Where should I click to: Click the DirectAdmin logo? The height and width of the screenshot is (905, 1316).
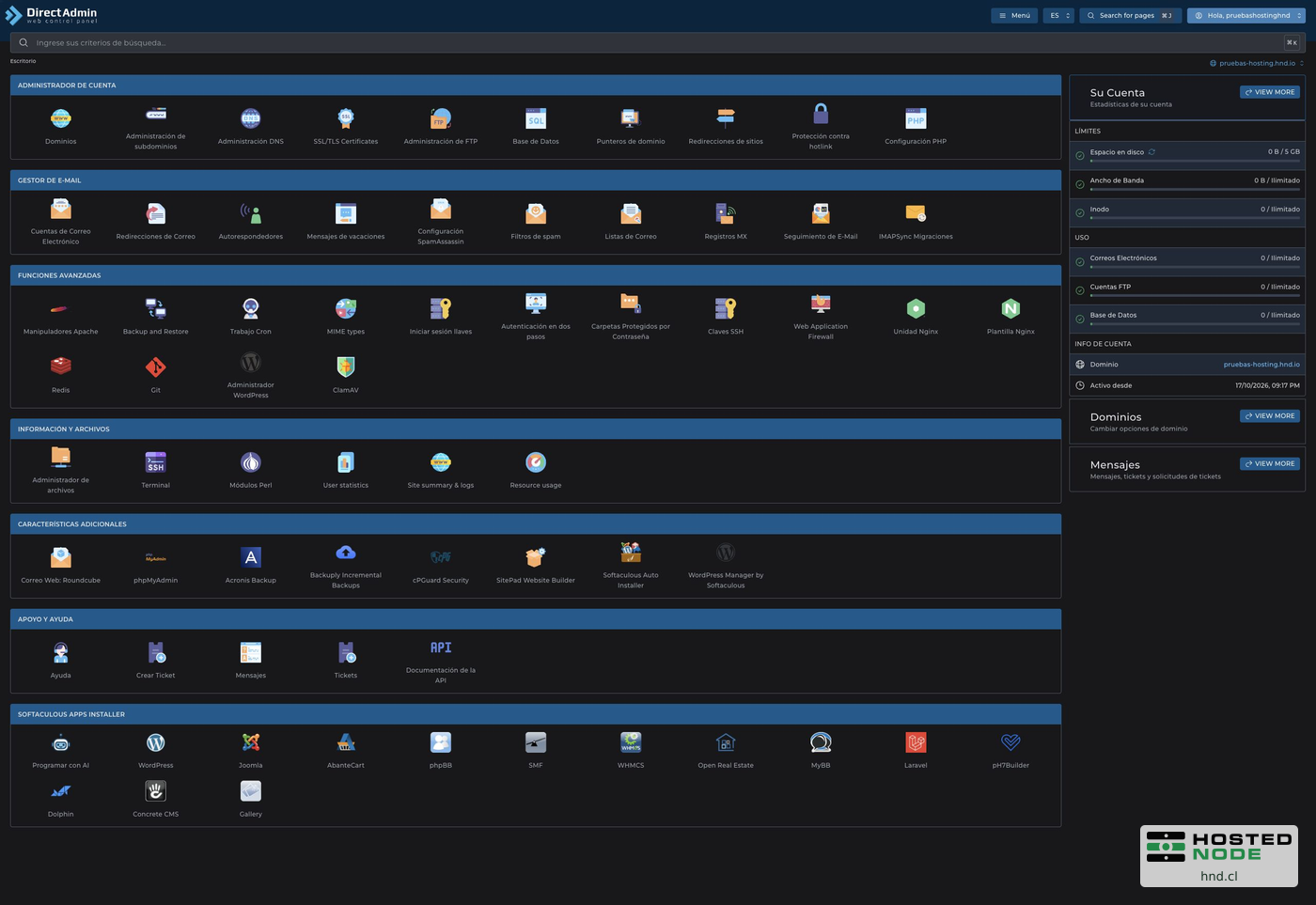(52, 15)
